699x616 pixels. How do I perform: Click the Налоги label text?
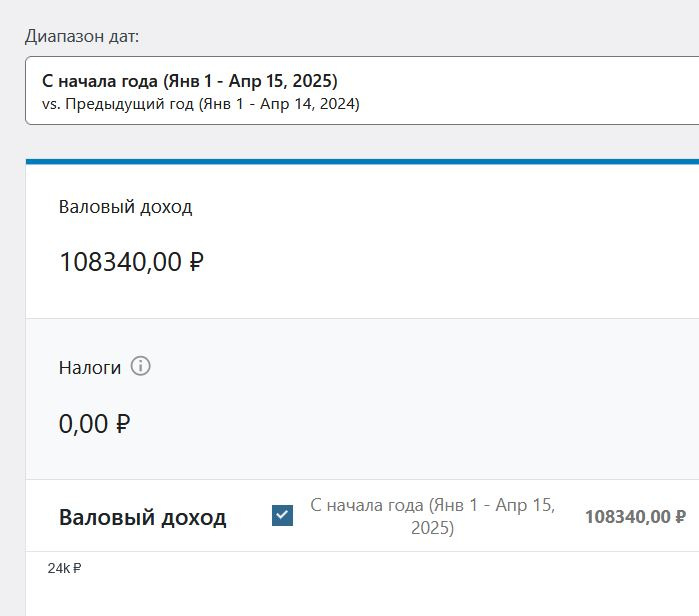point(90,367)
